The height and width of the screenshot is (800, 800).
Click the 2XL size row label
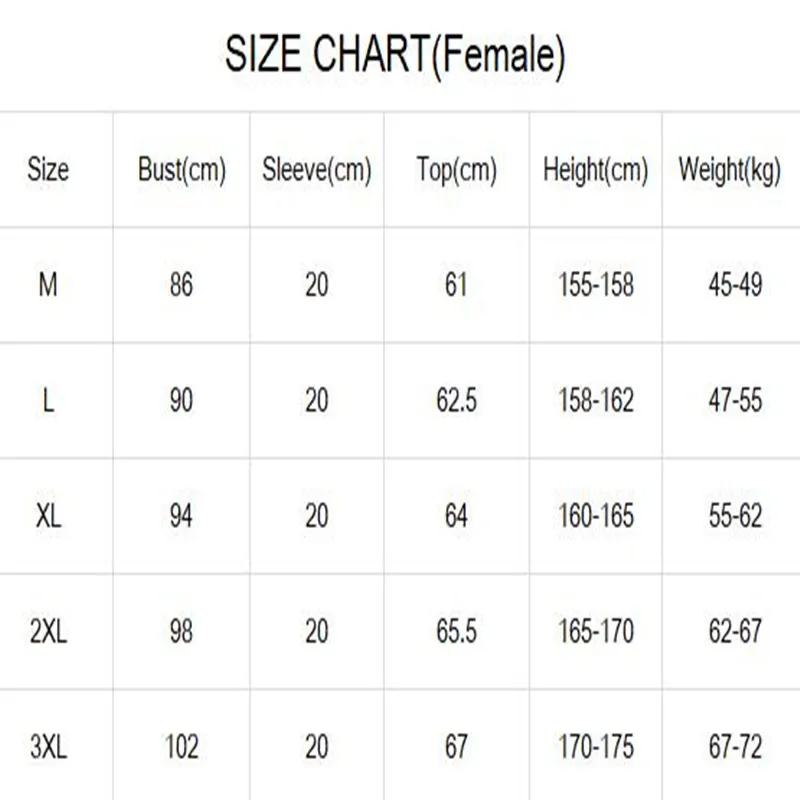pos(48,632)
